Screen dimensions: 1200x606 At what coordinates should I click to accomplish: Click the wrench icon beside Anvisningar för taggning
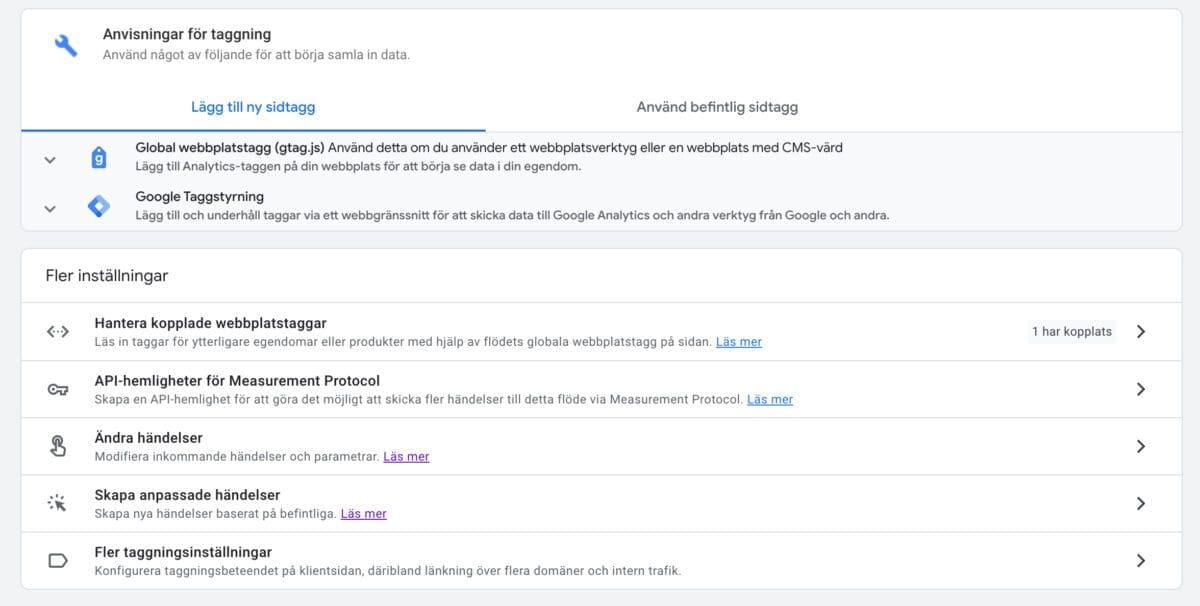pos(66,45)
